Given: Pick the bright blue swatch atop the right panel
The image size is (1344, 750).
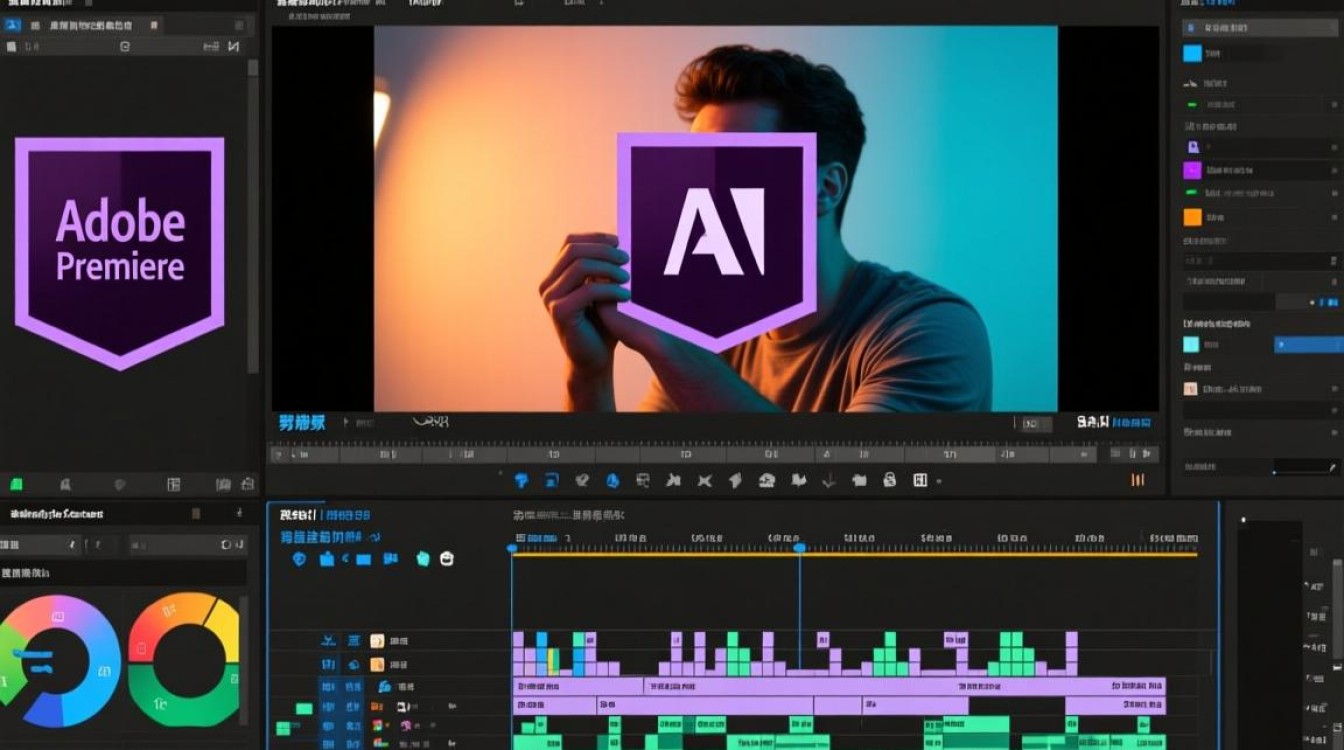Looking at the screenshot, I should point(1192,54).
